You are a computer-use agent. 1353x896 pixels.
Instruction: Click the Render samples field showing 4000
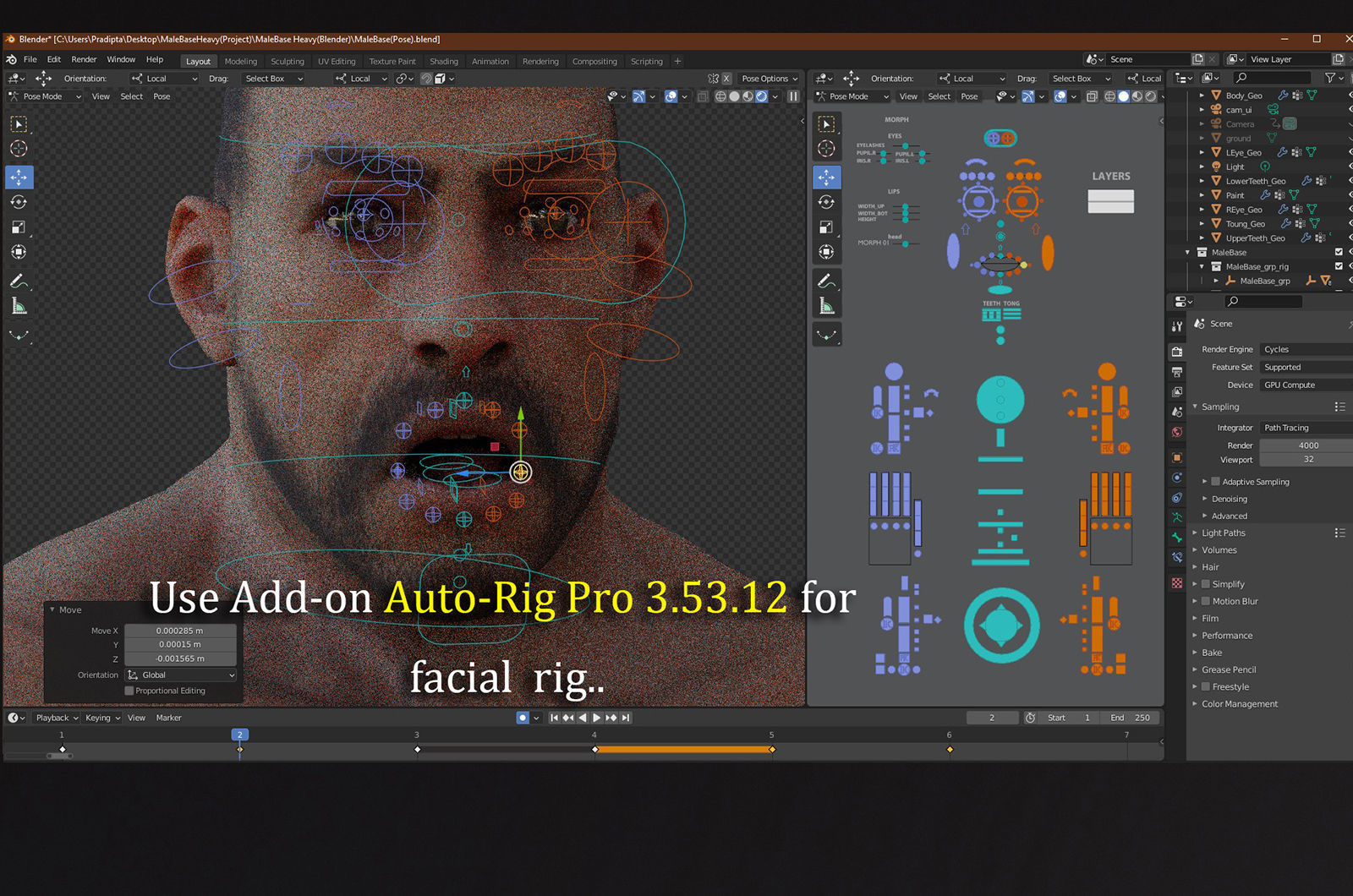[1306, 445]
